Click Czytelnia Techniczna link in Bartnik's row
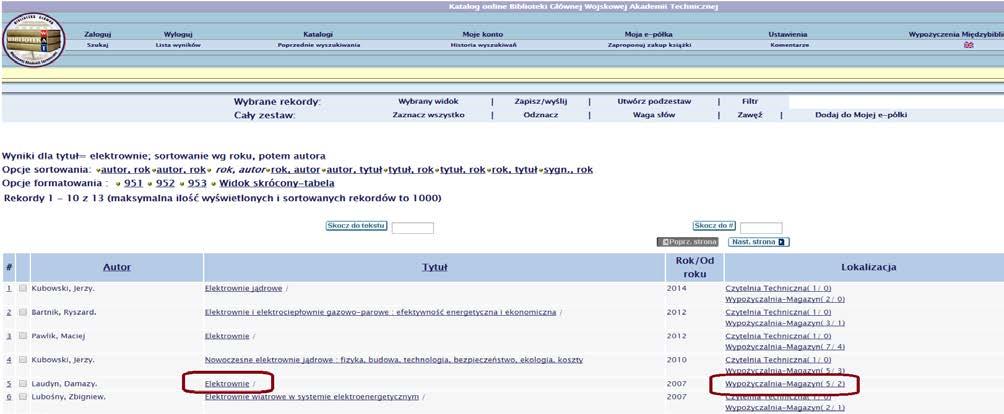The height and width of the screenshot is (414, 1004). pyautogui.click(x=779, y=312)
